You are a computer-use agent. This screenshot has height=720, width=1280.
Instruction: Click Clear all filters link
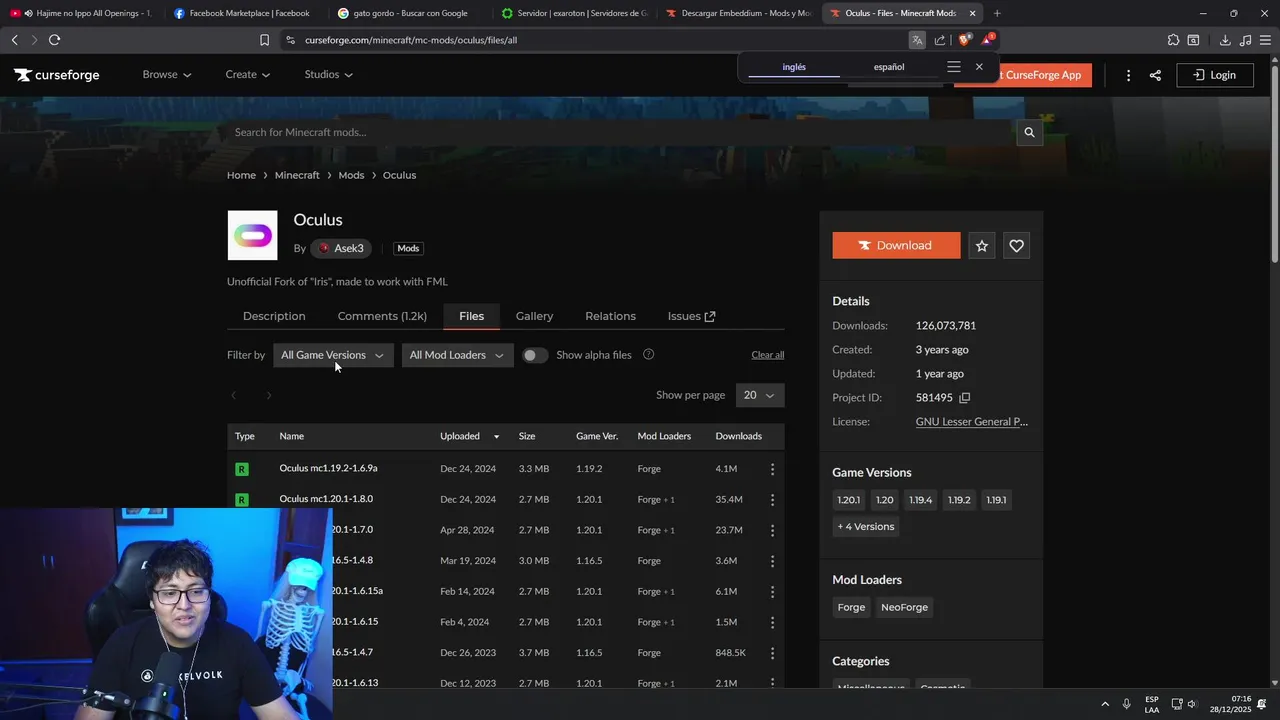point(768,355)
